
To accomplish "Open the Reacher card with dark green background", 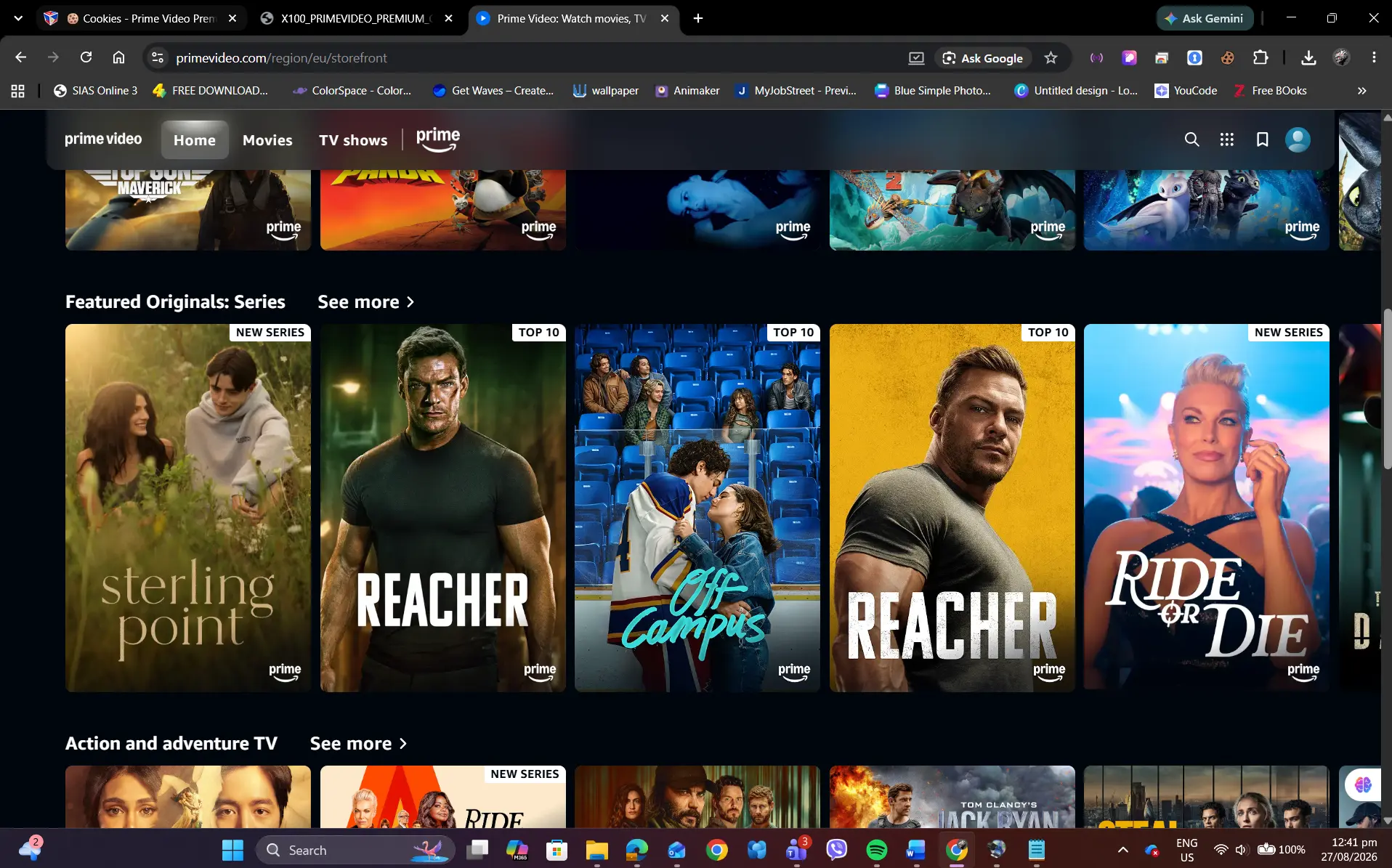I will click(x=443, y=508).
